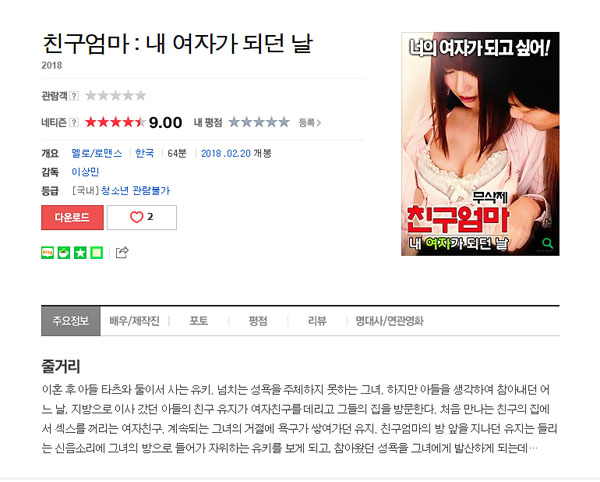
Task: Set my rating using the gray stars
Action: pos(259,122)
